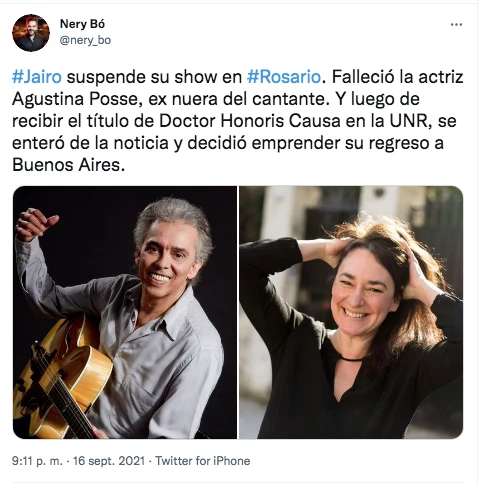Click the Nery Bó display name
The width and height of the screenshot is (480, 485).
pos(82,24)
